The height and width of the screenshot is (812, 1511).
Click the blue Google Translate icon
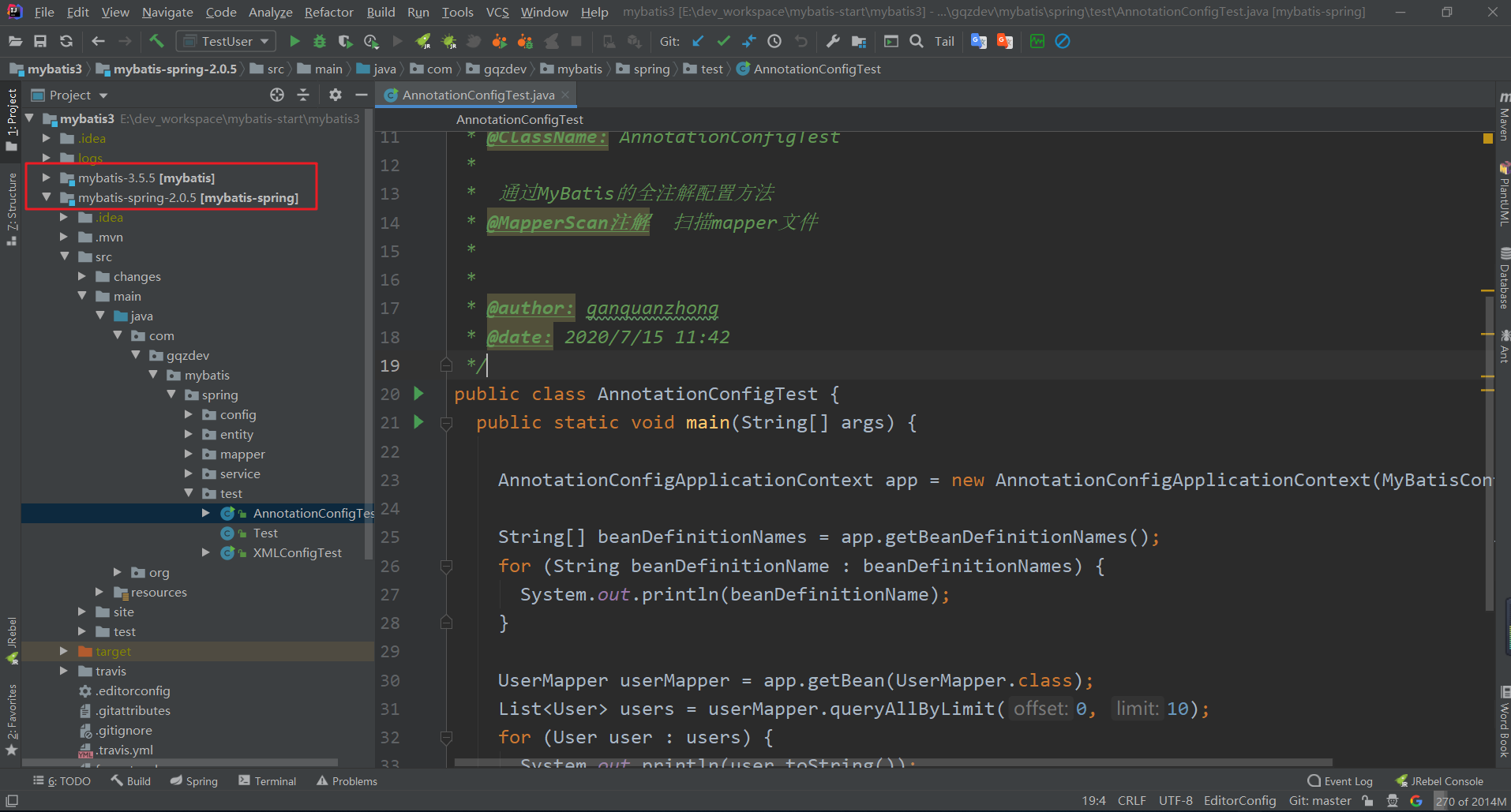(979, 41)
